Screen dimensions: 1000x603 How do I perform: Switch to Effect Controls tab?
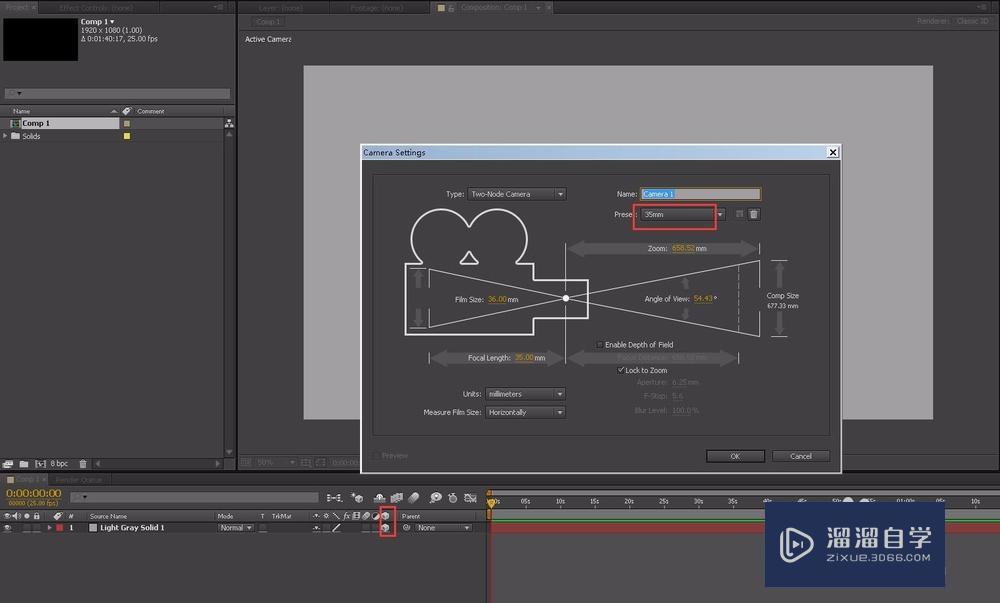tap(96, 8)
